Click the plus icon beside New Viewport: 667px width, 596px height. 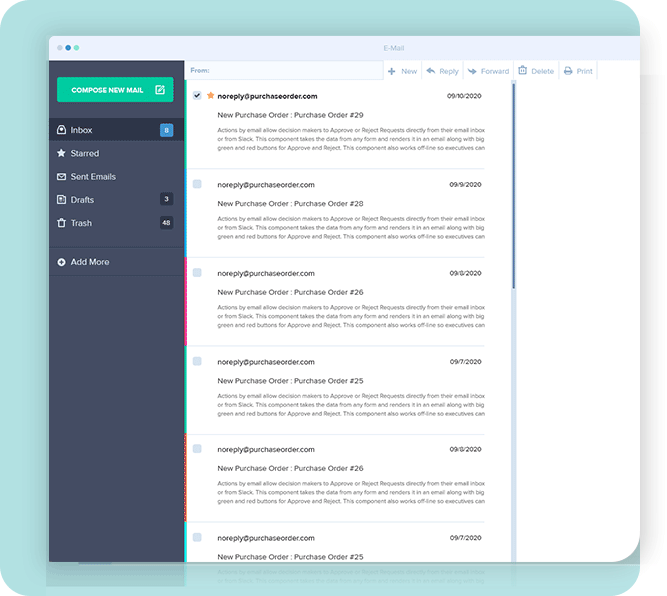(x=392, y=71)
